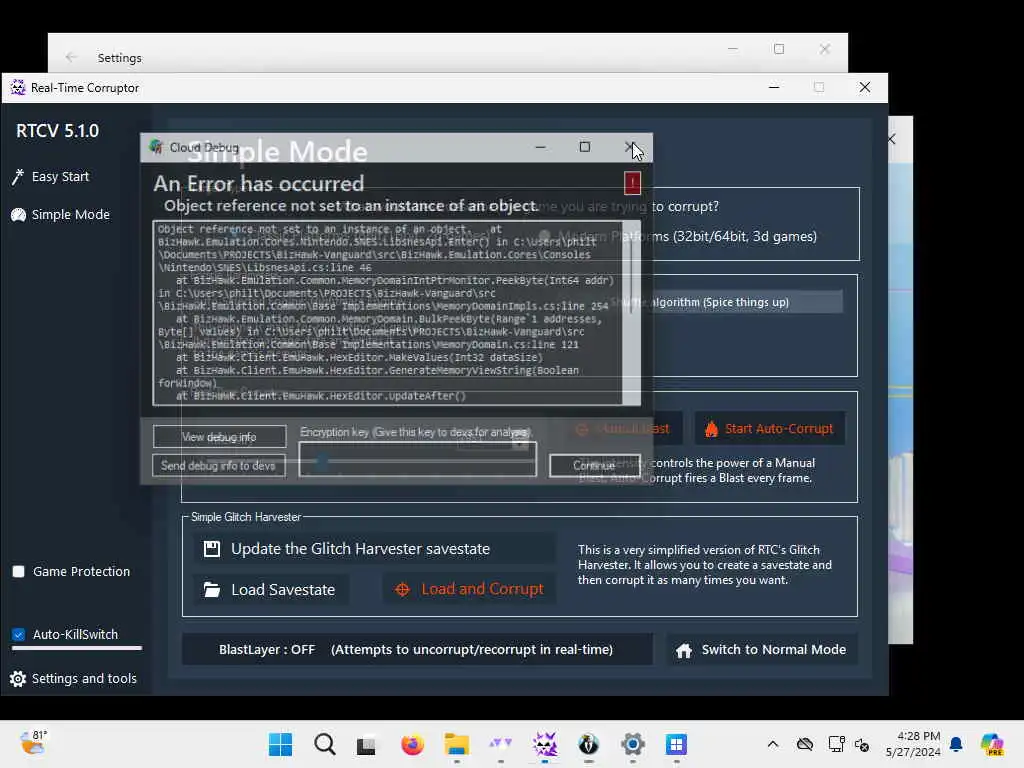This screenshot has height=768, width=1024.
Task: Show hidden system tray icons
Action: (x=773, y=744)
